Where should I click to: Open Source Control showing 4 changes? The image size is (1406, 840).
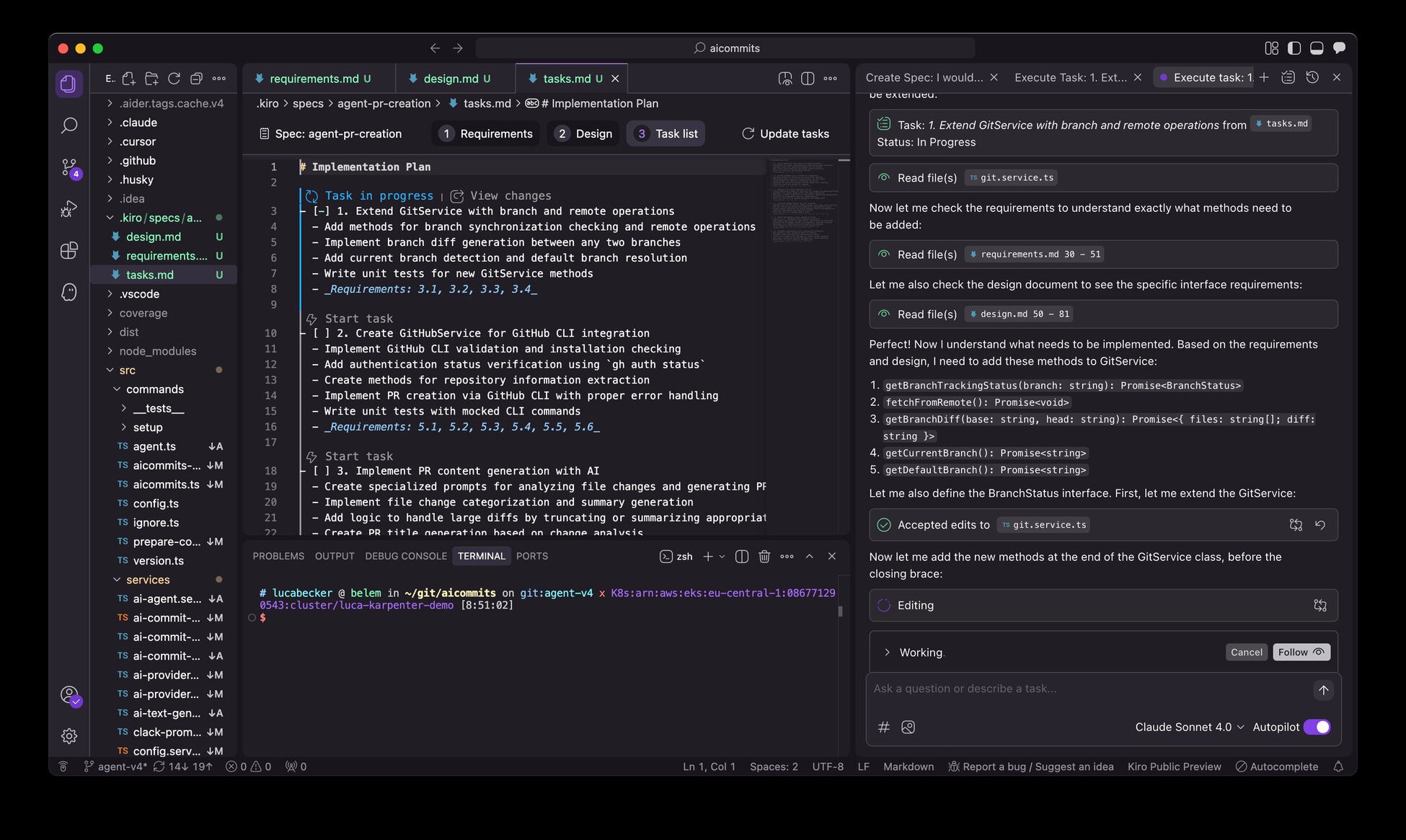68,167
